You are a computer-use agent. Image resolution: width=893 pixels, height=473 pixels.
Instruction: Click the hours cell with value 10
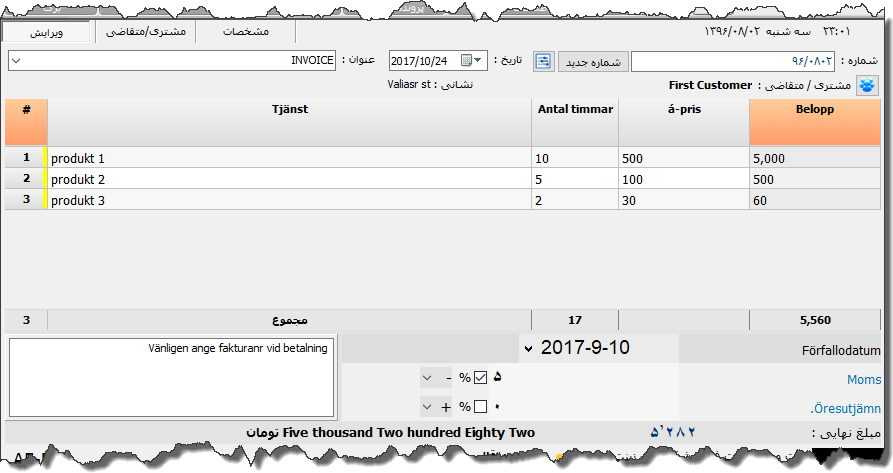tap(575, 158)
